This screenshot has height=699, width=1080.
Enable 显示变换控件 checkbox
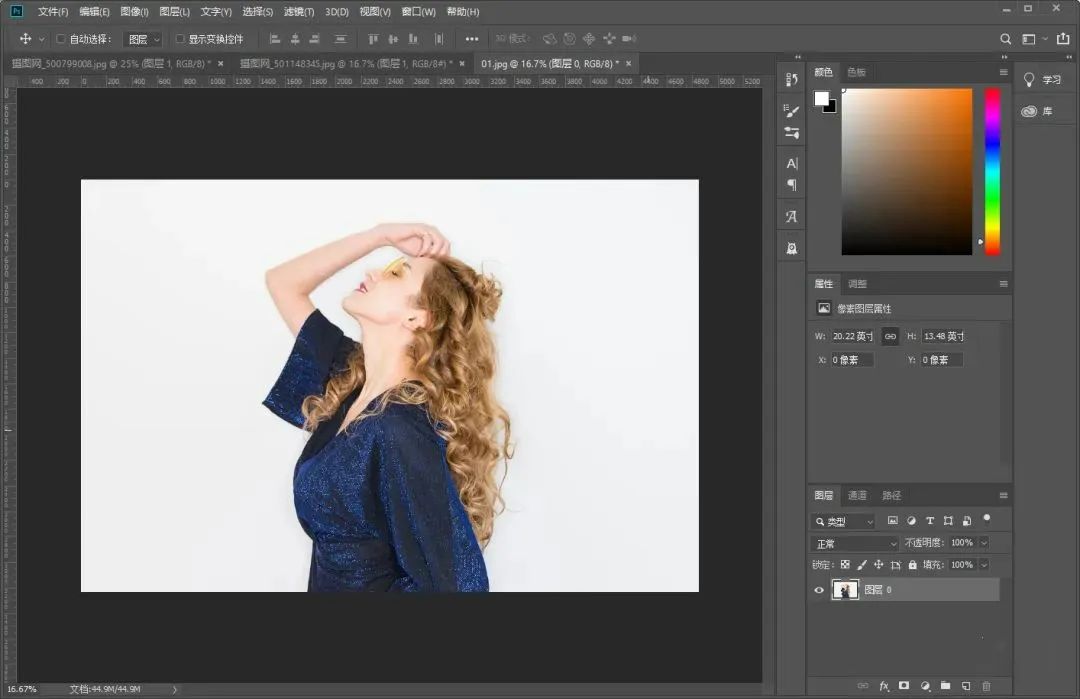tap(180, 39)
